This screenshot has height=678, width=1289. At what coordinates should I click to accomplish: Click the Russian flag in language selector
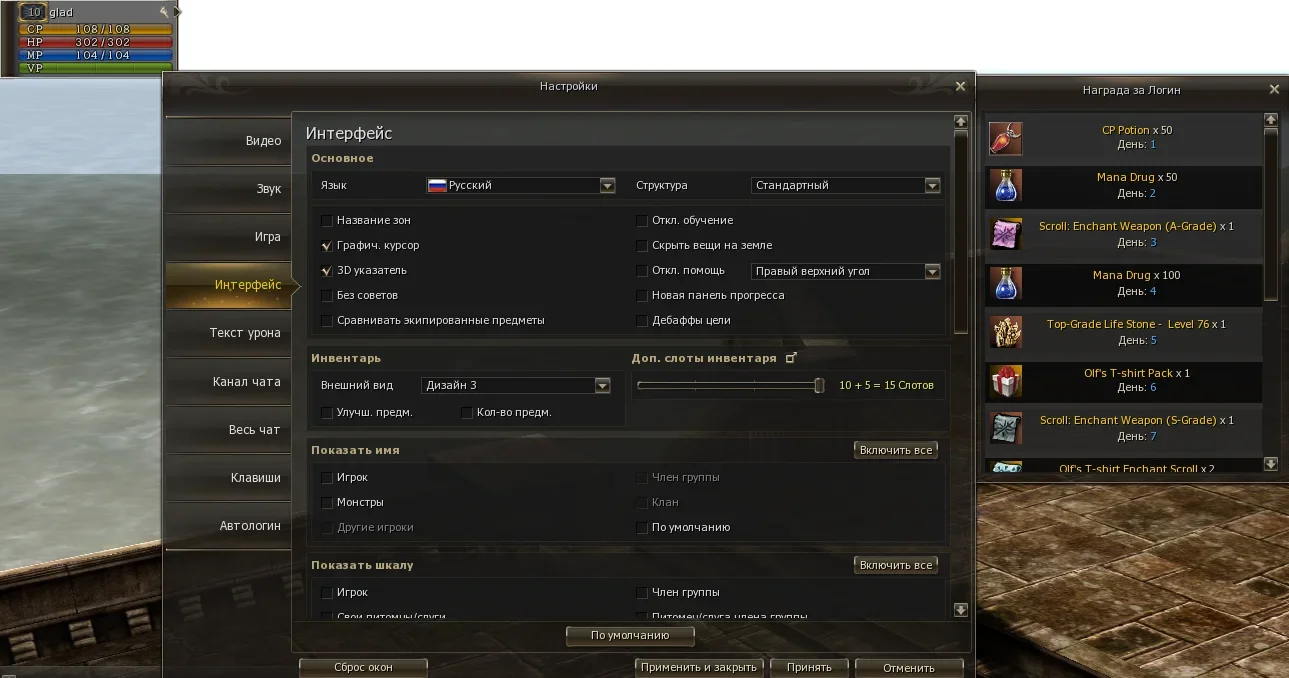click(437, 185)
